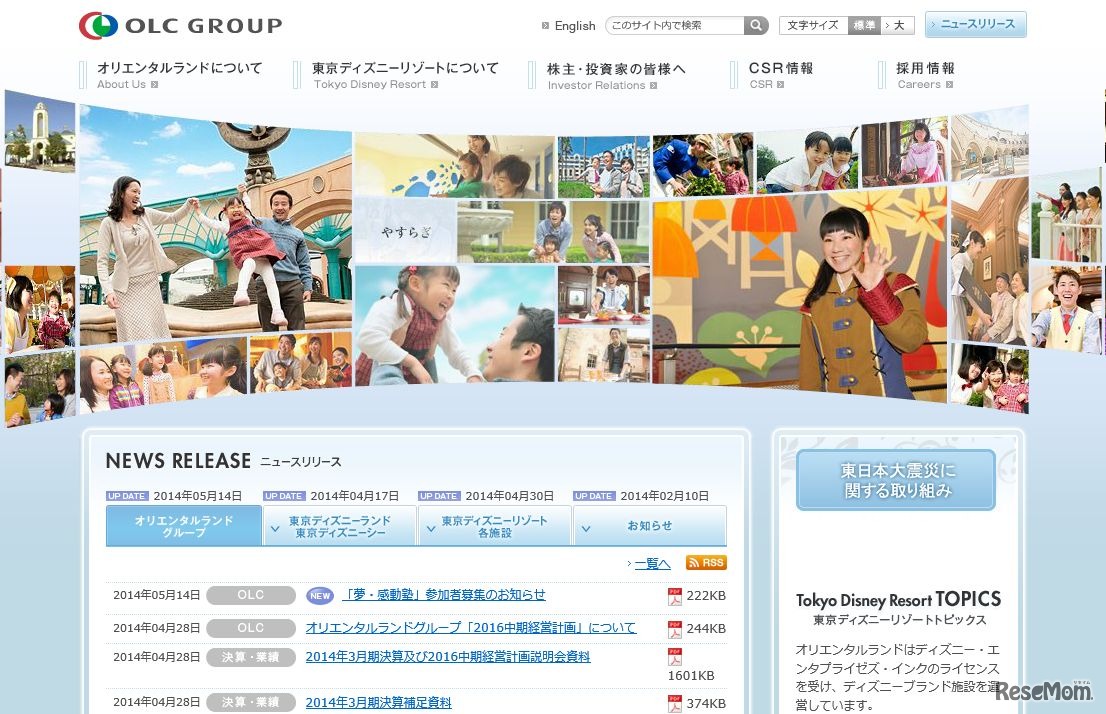Open 2016中期経営計画について link
The height and width of the screenshot is (714, 1106).
tap(470, 627)
